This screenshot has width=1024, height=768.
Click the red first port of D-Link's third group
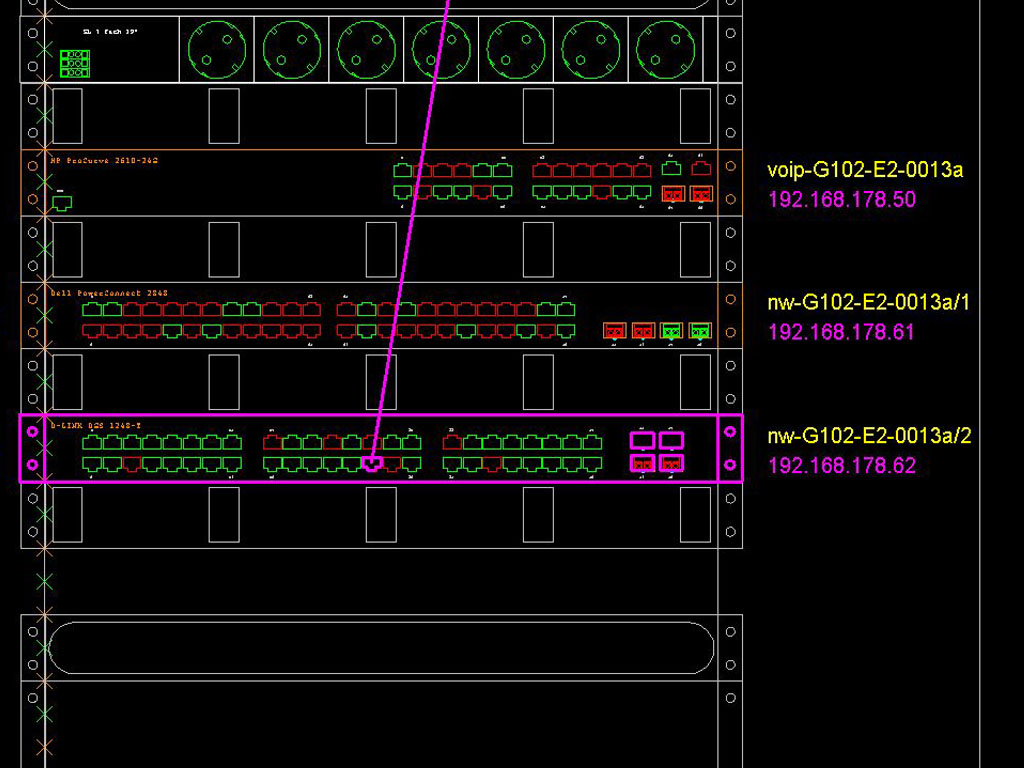(452, 442)
